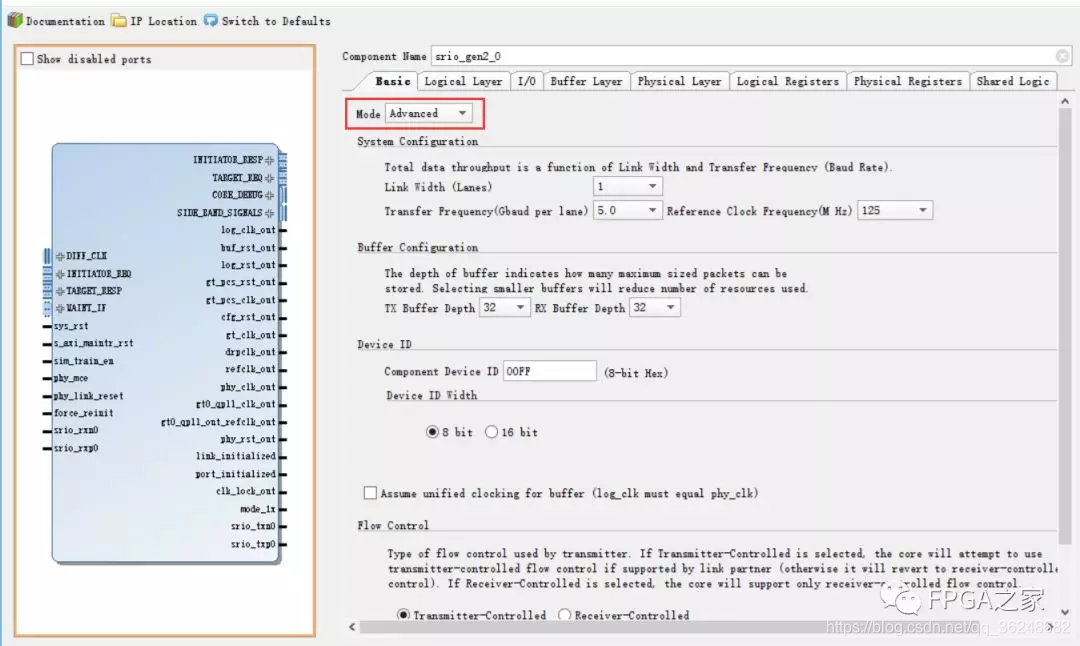
Task: Clear the Component Name field with the x icon
Action: click(x=1063, y=56)
